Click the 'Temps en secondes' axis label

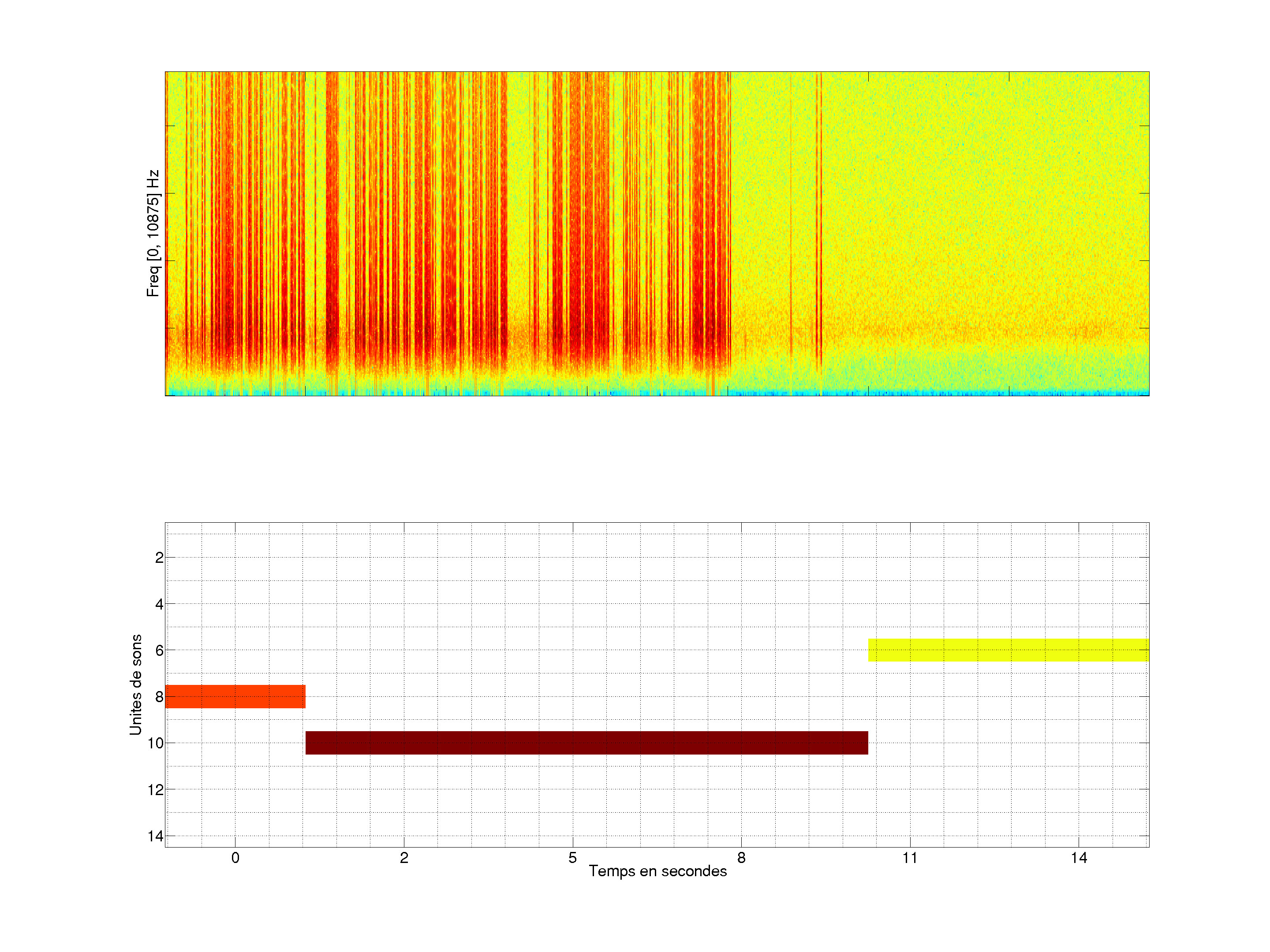657,871
